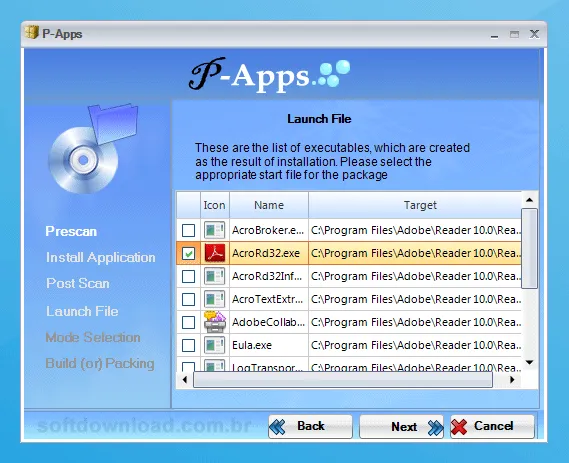569x463 pixels.
Task: Proceed with the Next button
Action: pos(401,426)
